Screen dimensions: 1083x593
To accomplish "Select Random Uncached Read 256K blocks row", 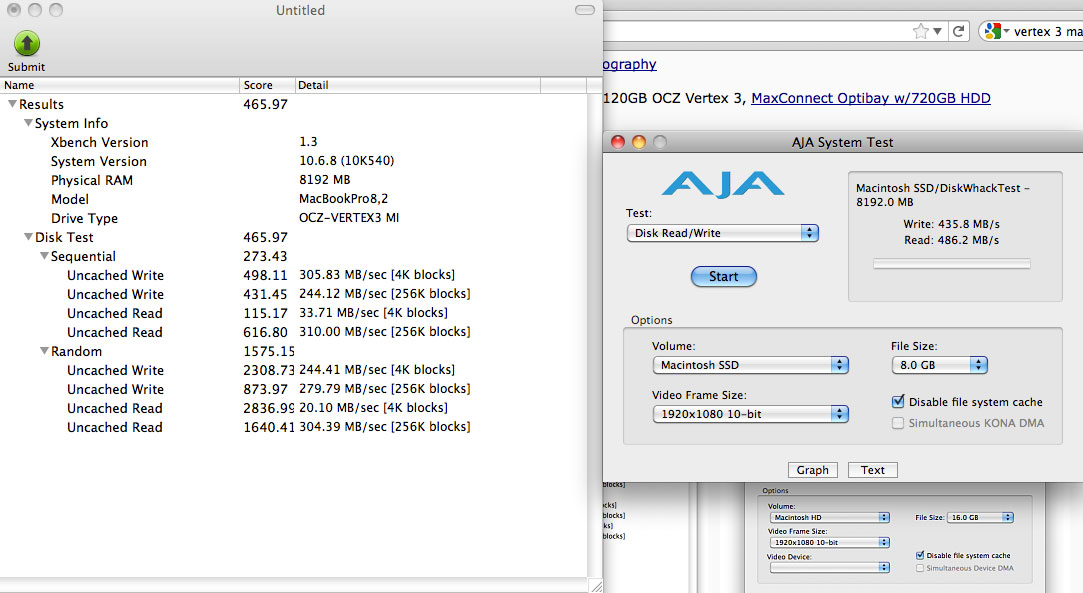I will tap(294, 427).
